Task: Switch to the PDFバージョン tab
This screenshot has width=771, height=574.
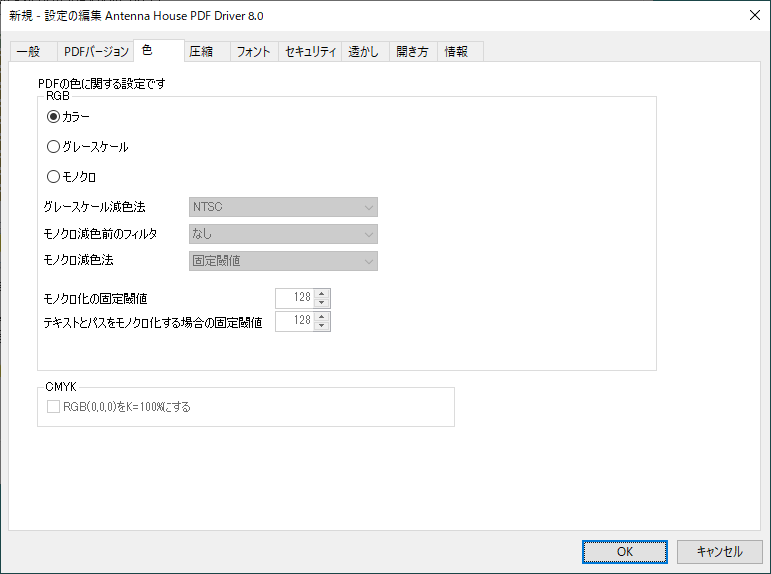Action: click(96, 52)
